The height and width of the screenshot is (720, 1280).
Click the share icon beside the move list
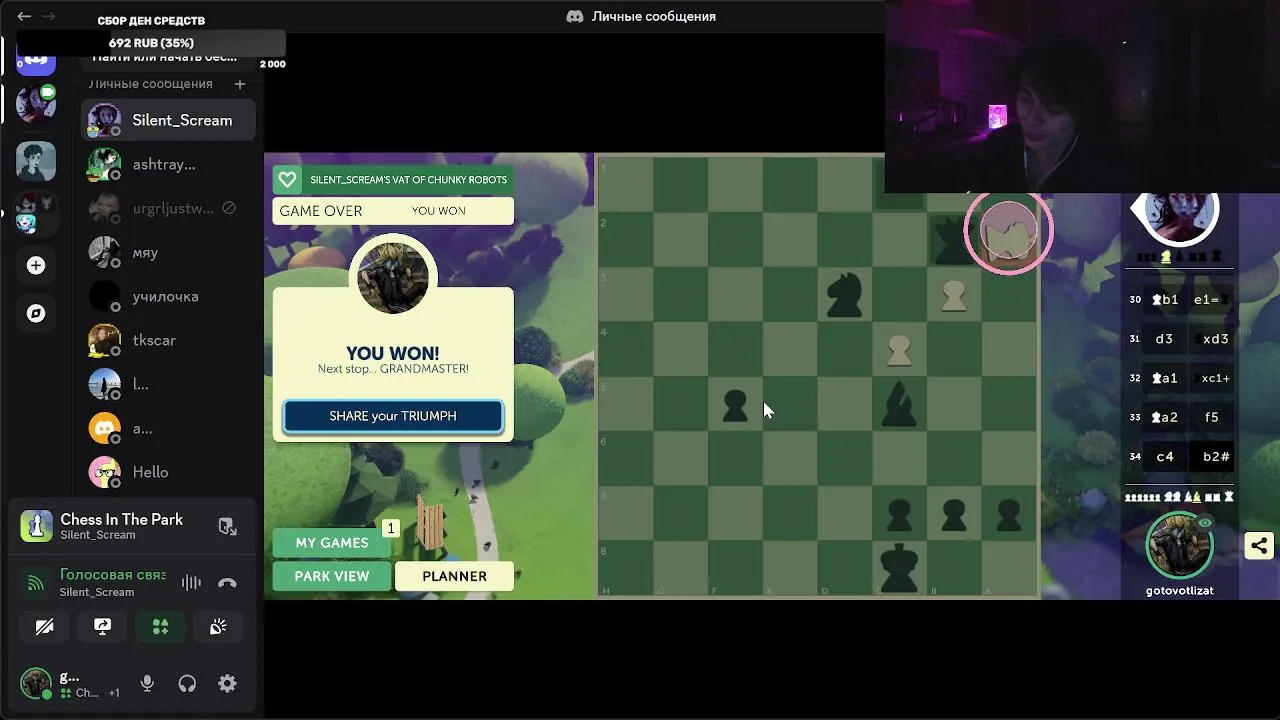1259,546
